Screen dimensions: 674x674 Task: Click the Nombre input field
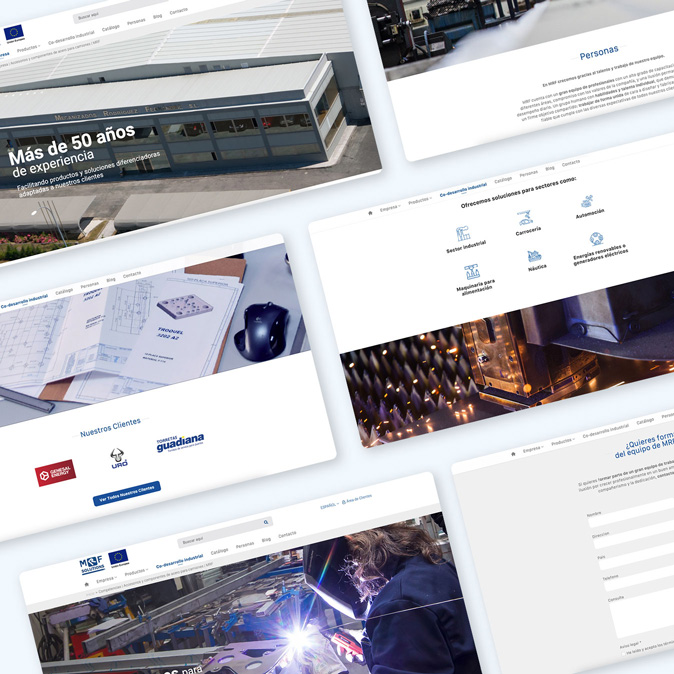point(631,514)
